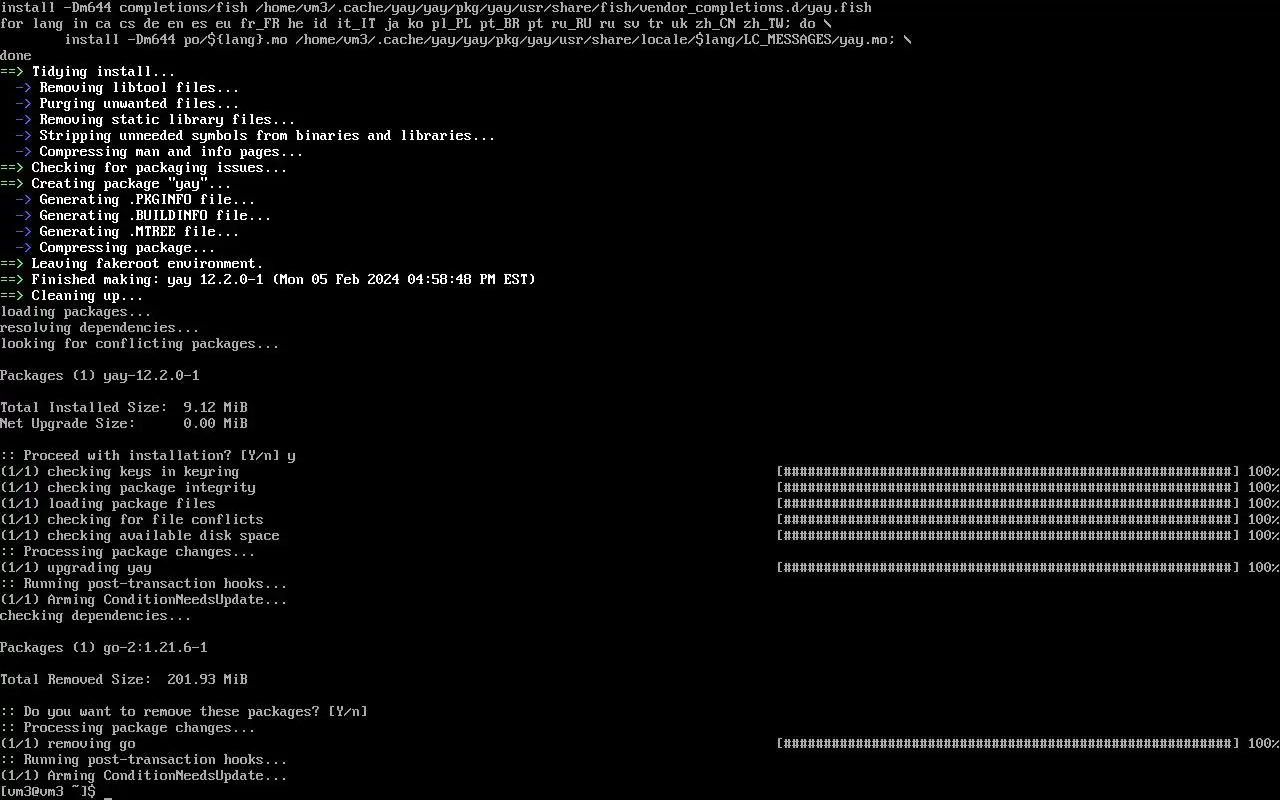The width and height of the screenshot is (1280, 800).
Task: Click the 'Cleaning up...' line
Action: tap(72, 296)
